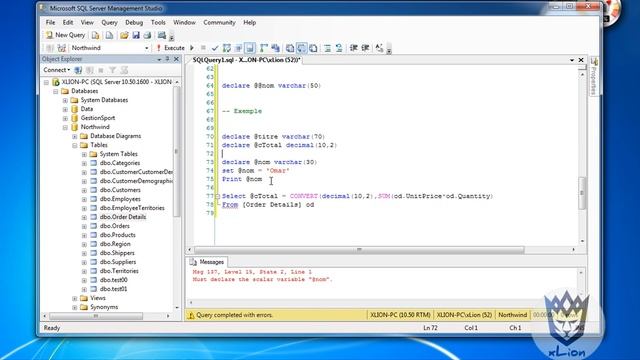This screenshot has height=360, width=640.
Task: Collapse the XLION-PC server node
Action: (x=47, y=82)
